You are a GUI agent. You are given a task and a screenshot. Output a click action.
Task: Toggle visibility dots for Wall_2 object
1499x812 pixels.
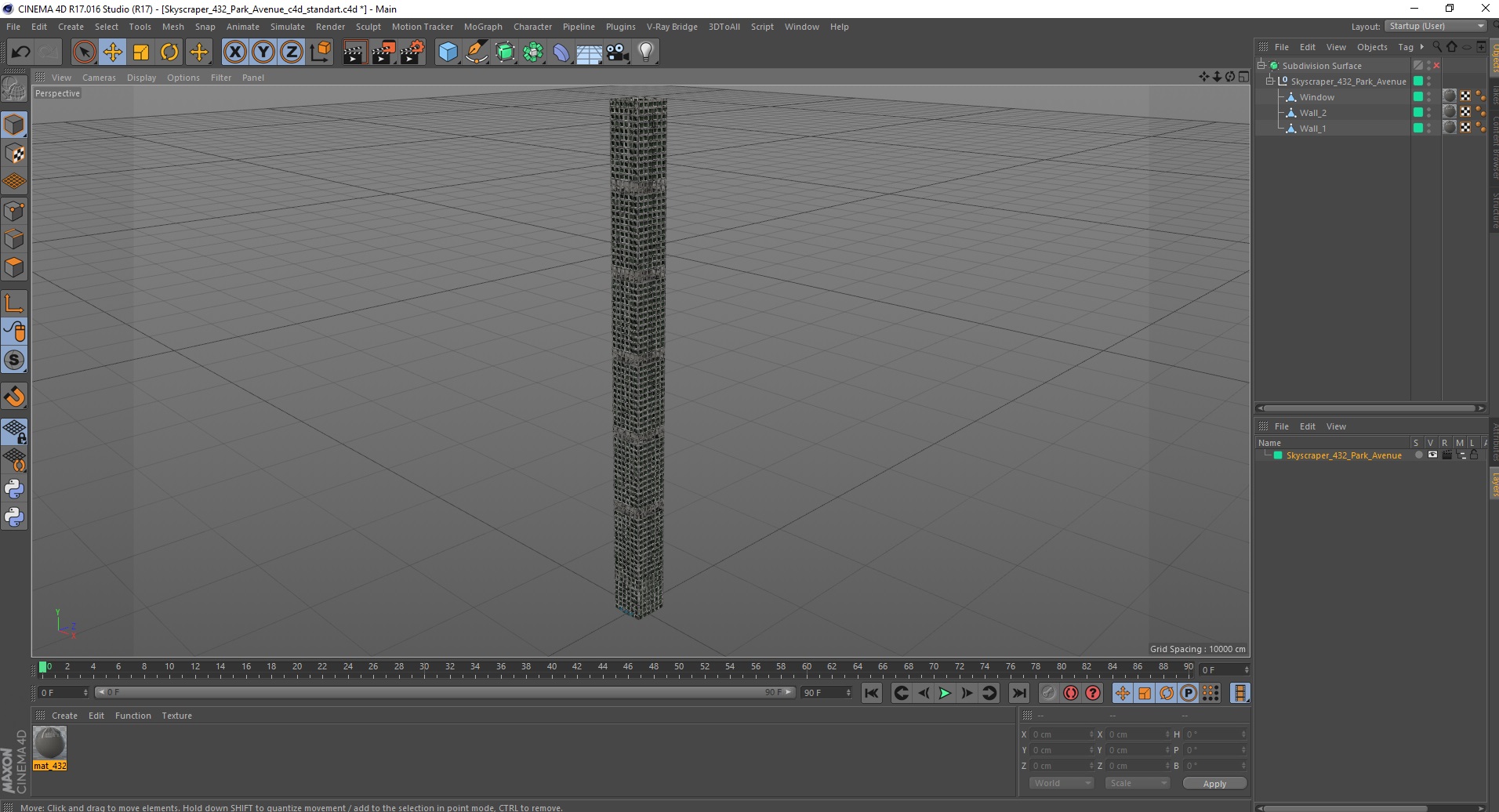[x=1428, y=113]
